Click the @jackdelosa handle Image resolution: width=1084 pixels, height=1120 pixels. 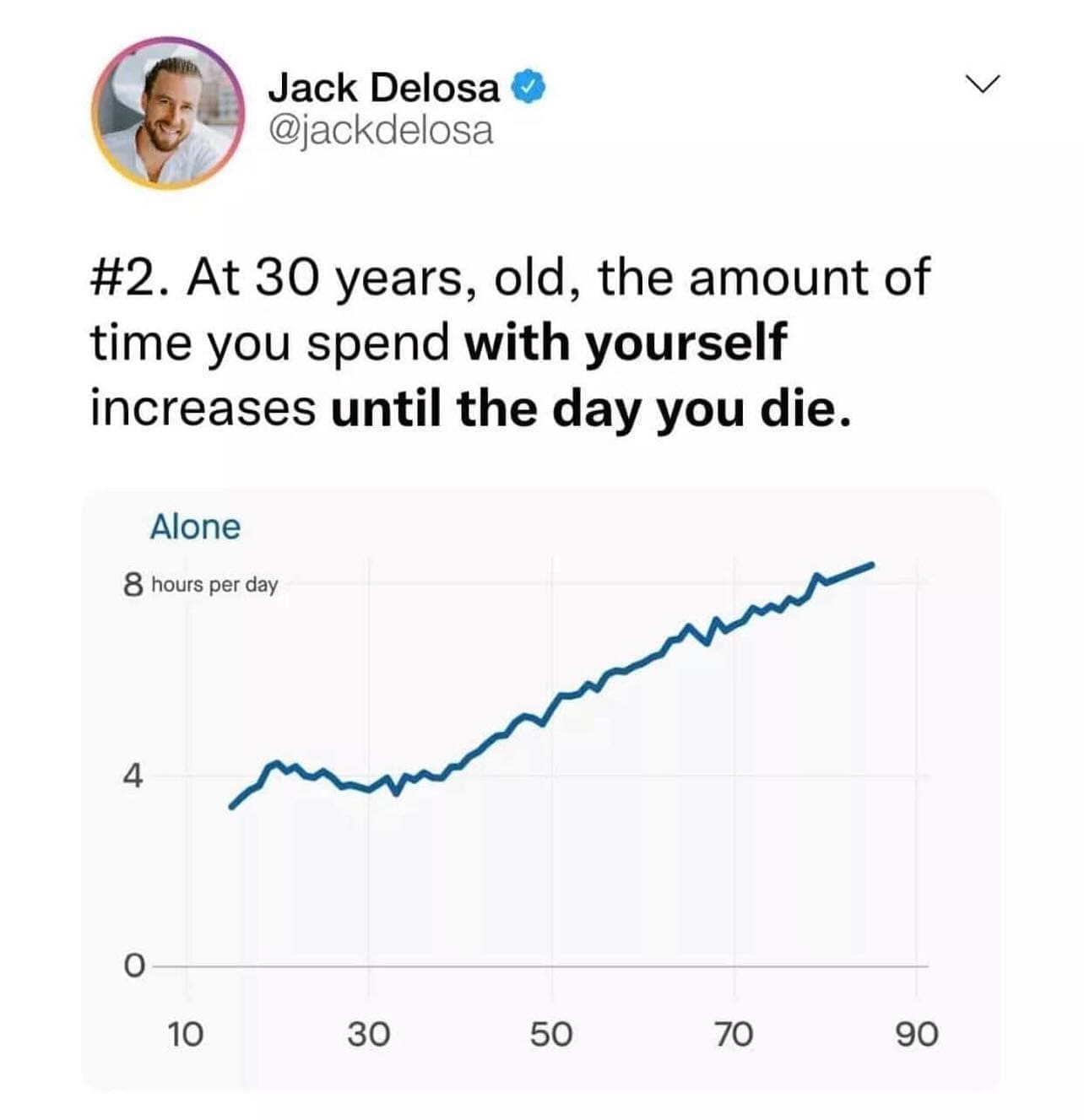click(380, 130)
